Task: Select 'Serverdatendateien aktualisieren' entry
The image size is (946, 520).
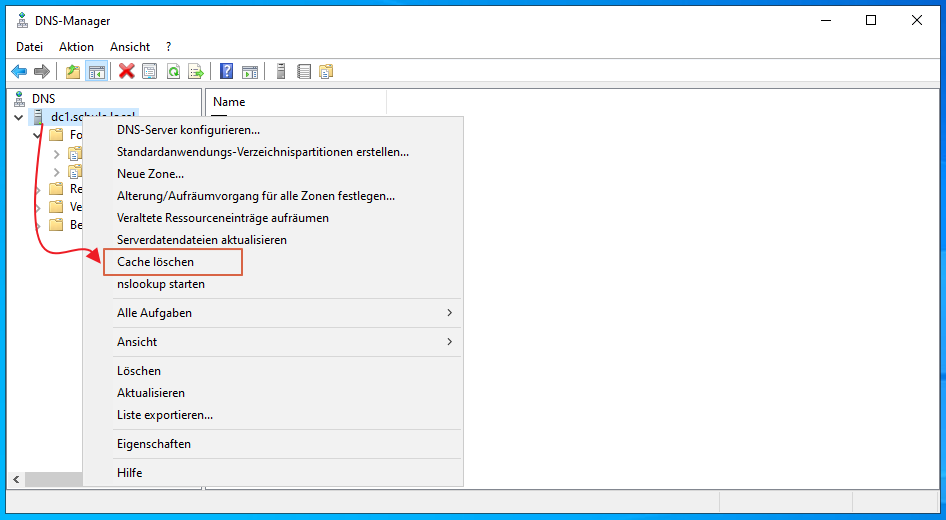Action: pos(273,240)
